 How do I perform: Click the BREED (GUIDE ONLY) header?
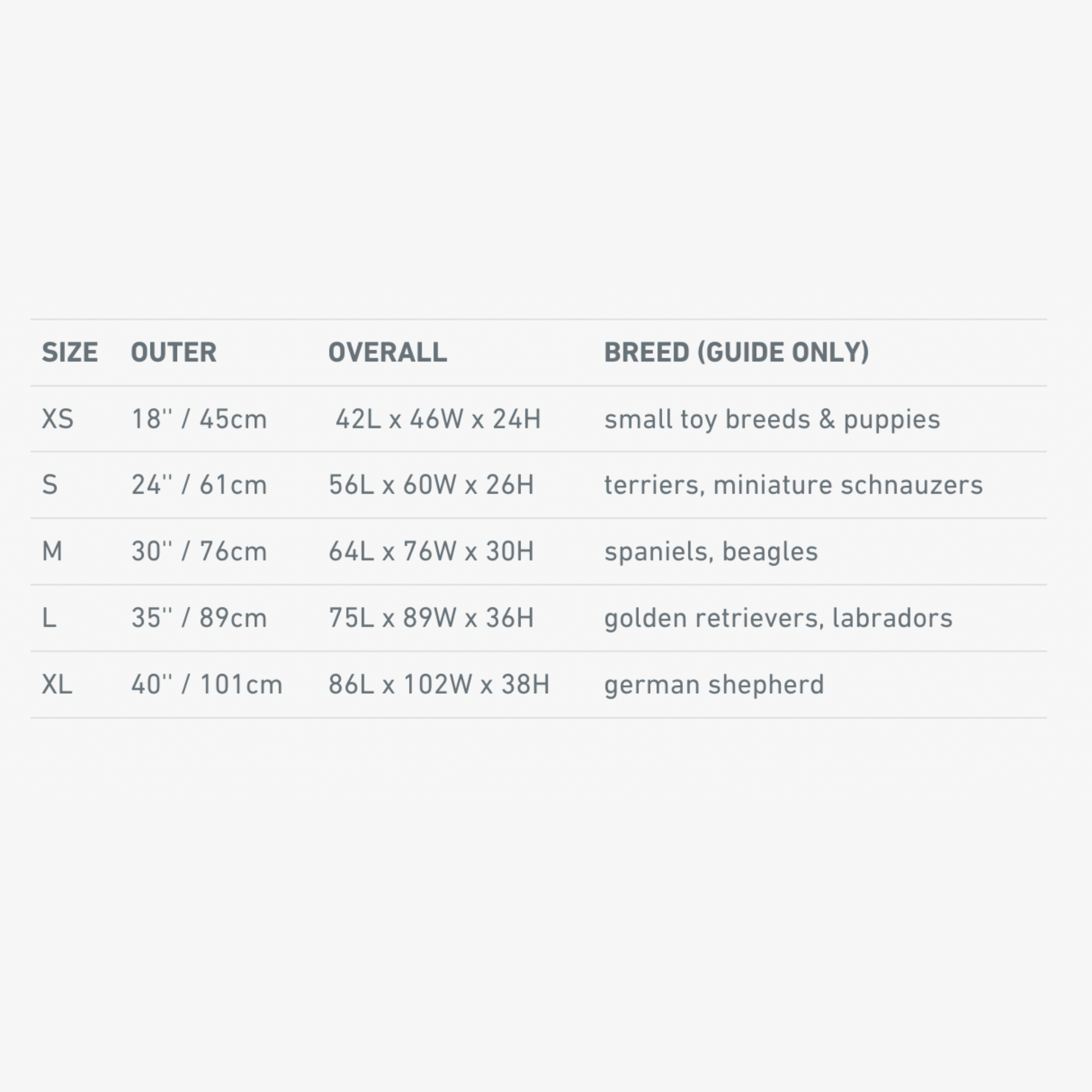point(736,352)
